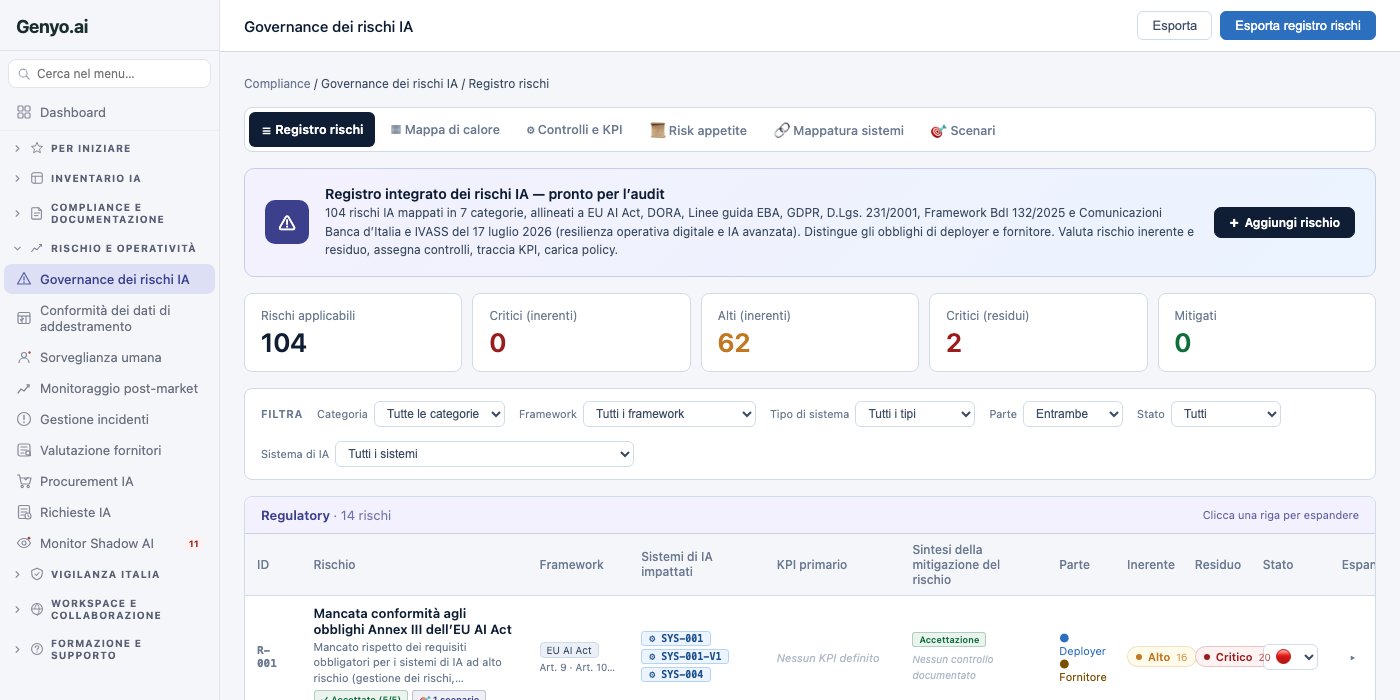The image size is (1400, 700).
Task: Open Governance dei rischi IA breadcrumb
Action: 389,84
